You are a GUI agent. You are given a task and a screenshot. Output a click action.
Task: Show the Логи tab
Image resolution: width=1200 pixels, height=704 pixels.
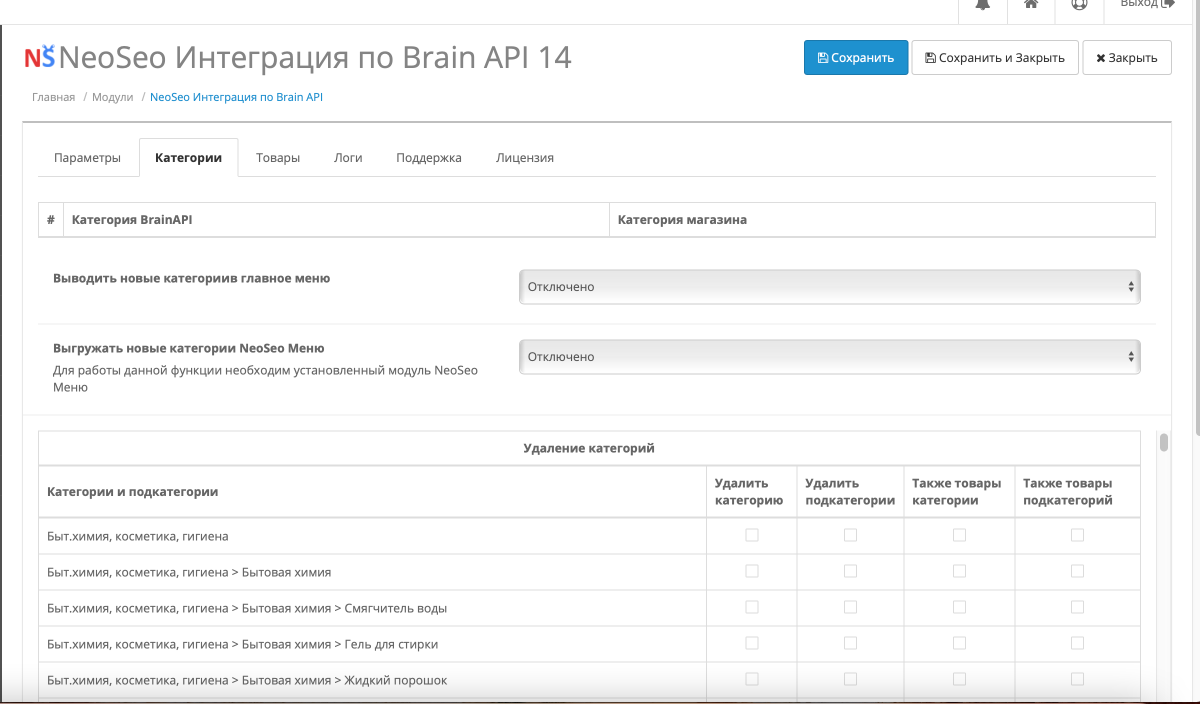click(348, 158)
